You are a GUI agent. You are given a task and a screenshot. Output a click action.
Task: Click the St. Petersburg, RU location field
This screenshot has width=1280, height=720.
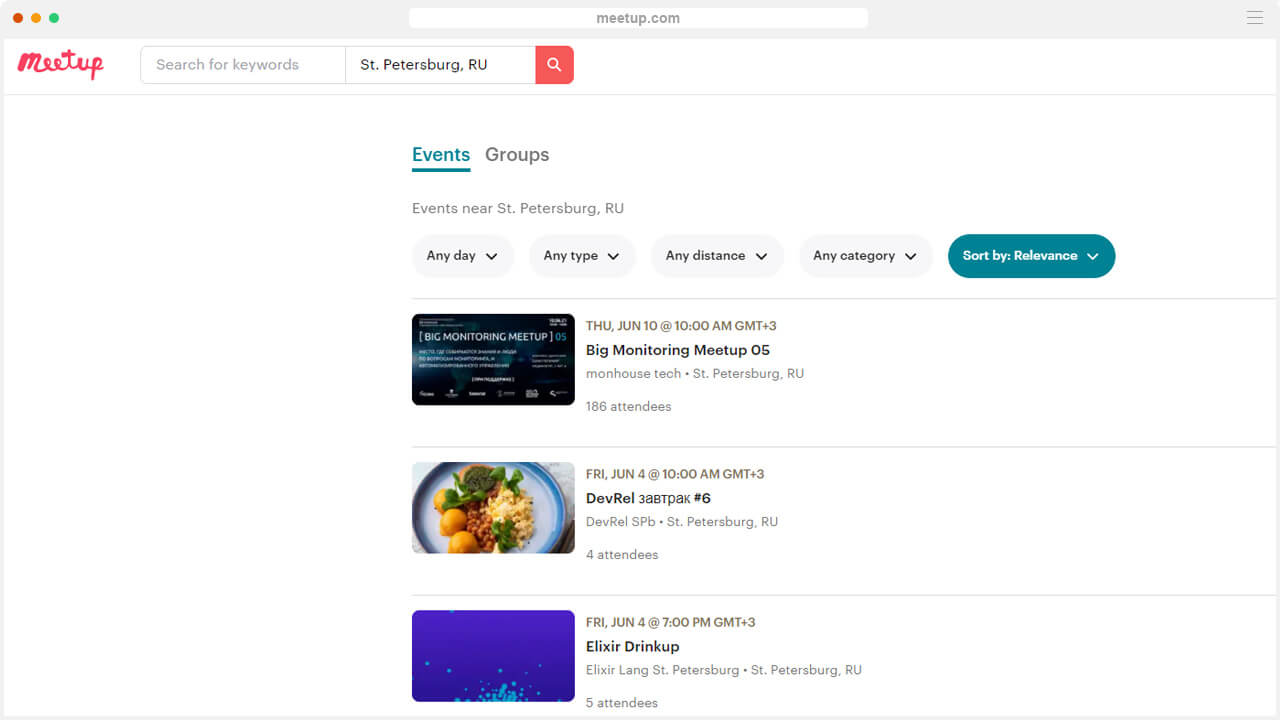click(440, 65)
